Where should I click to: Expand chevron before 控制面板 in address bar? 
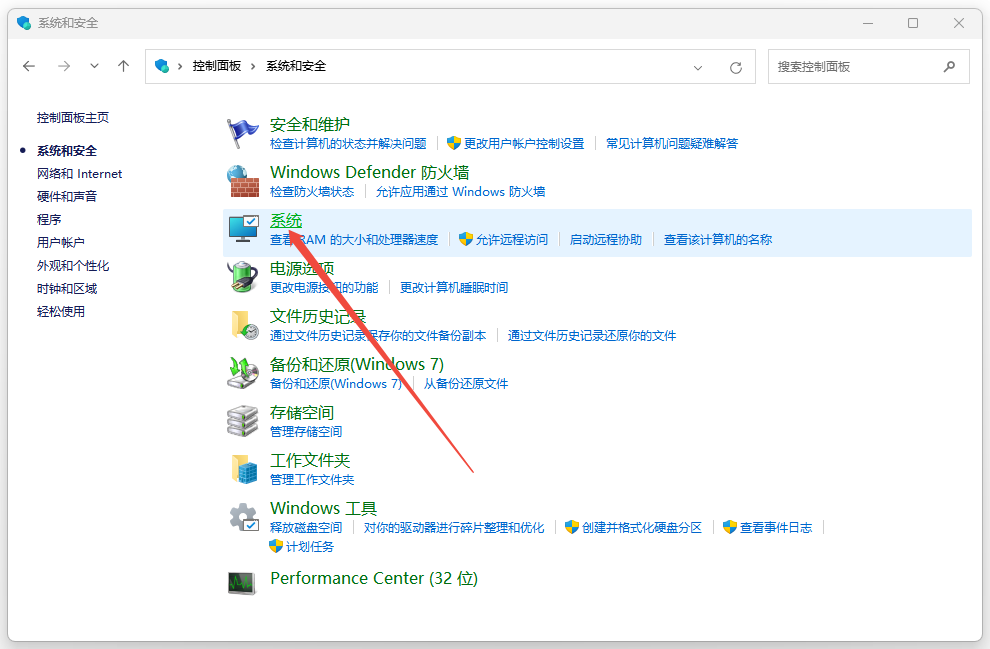(180, 66)
